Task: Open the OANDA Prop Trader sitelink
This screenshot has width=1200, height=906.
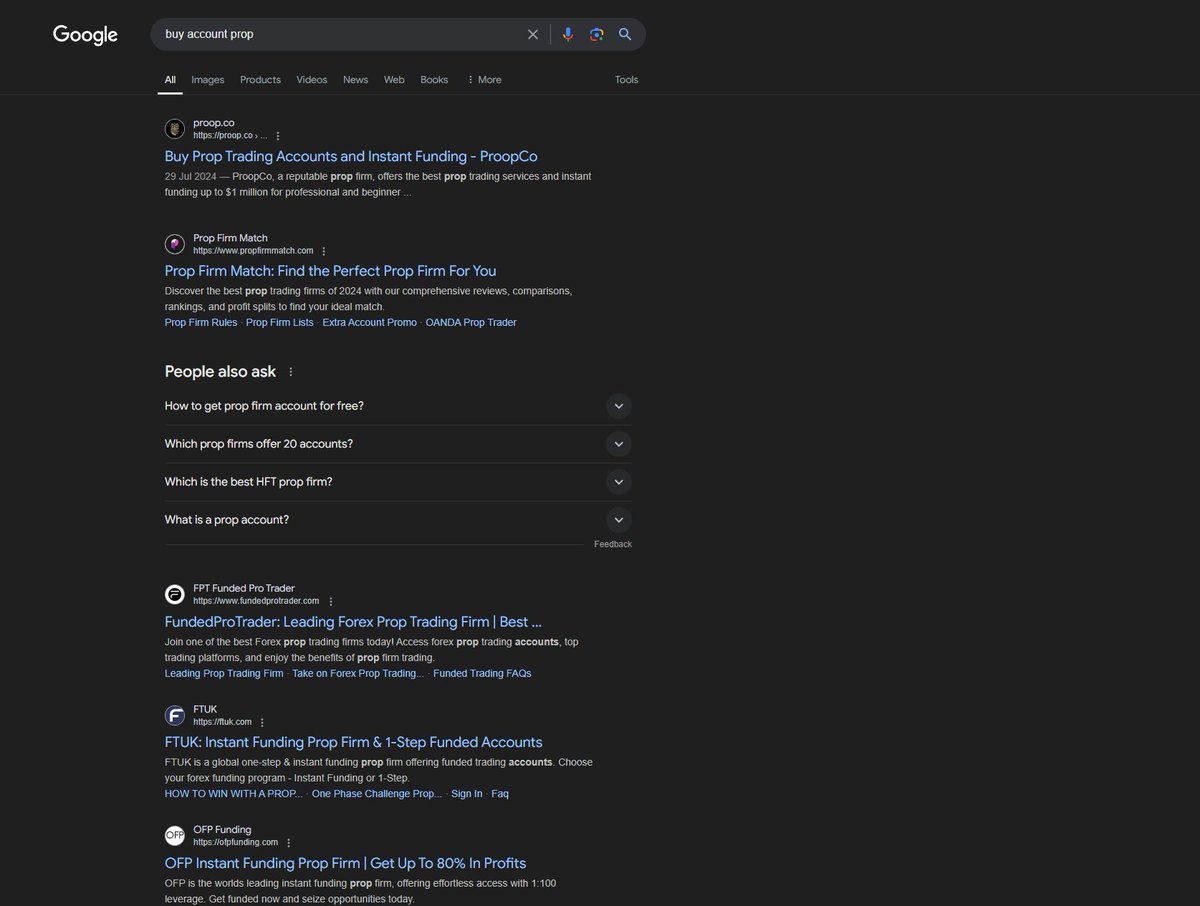Action: tap(471, 323)
